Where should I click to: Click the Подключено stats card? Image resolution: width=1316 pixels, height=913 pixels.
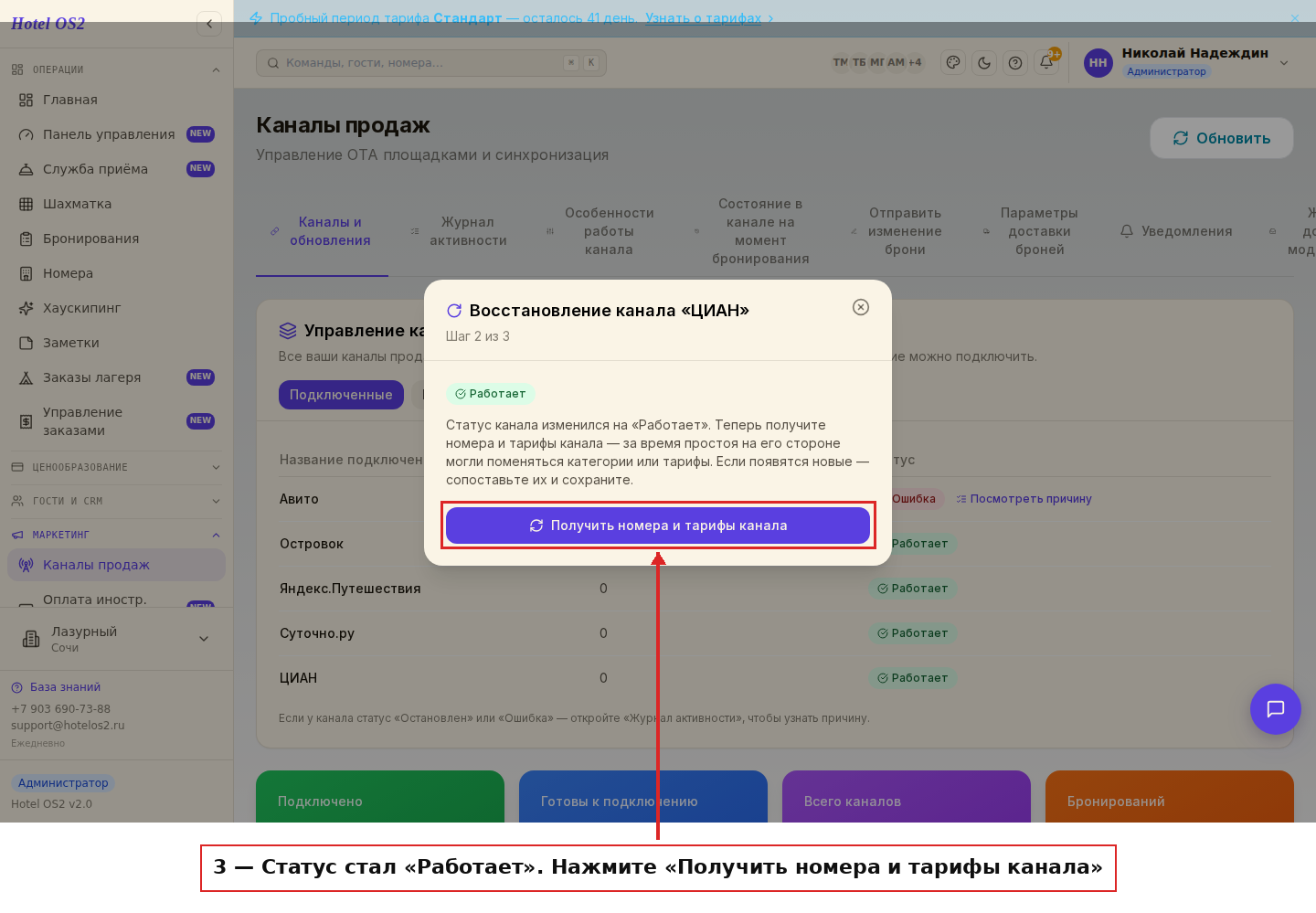pos(380,797)
